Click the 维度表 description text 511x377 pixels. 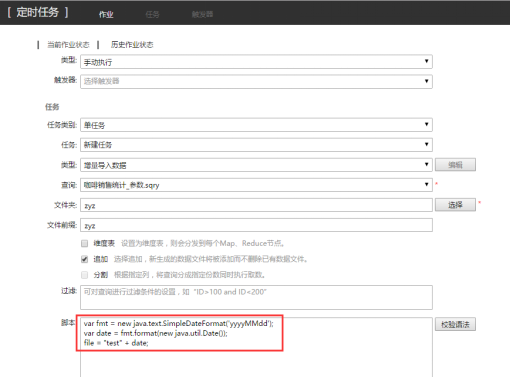pos(202,243)
